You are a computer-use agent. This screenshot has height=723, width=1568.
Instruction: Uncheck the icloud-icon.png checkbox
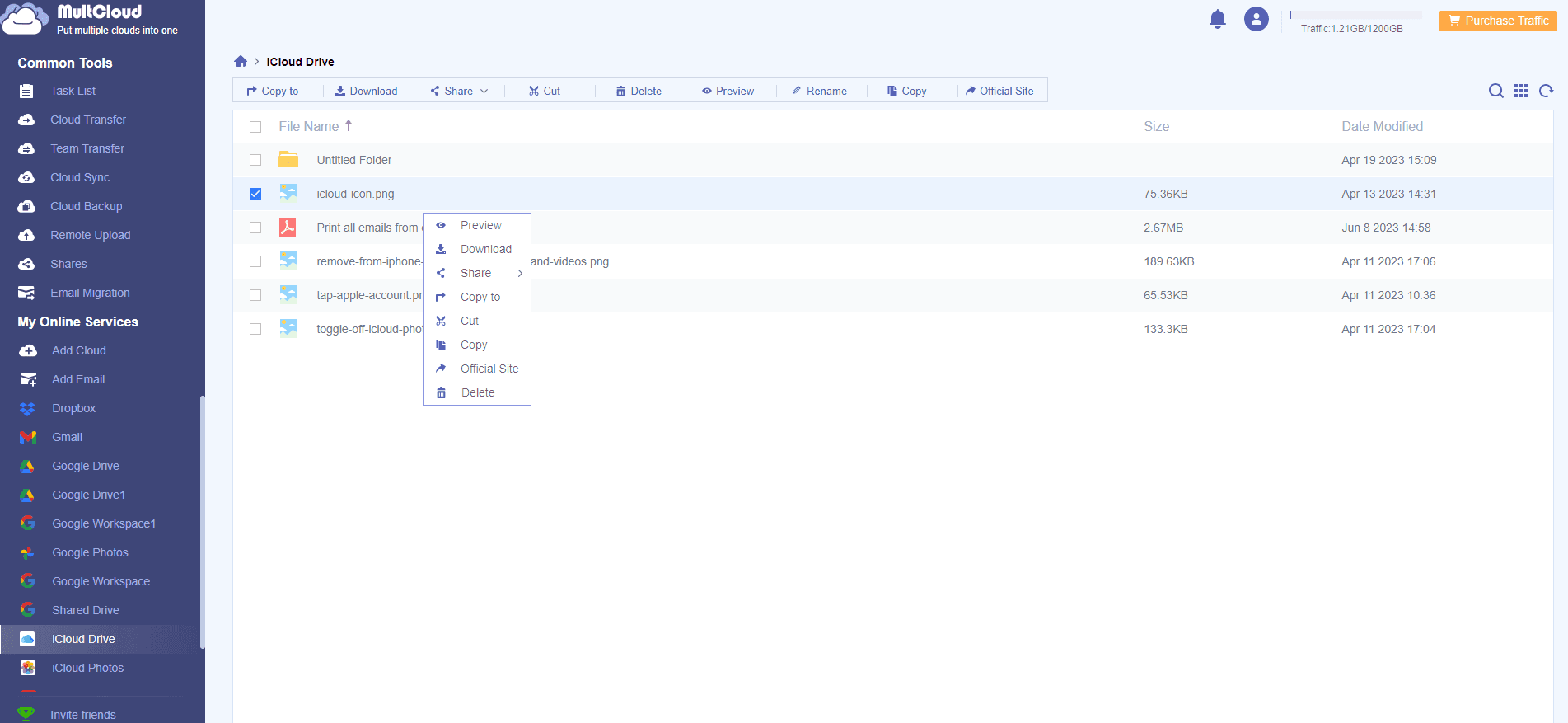[x=255, y=194]
